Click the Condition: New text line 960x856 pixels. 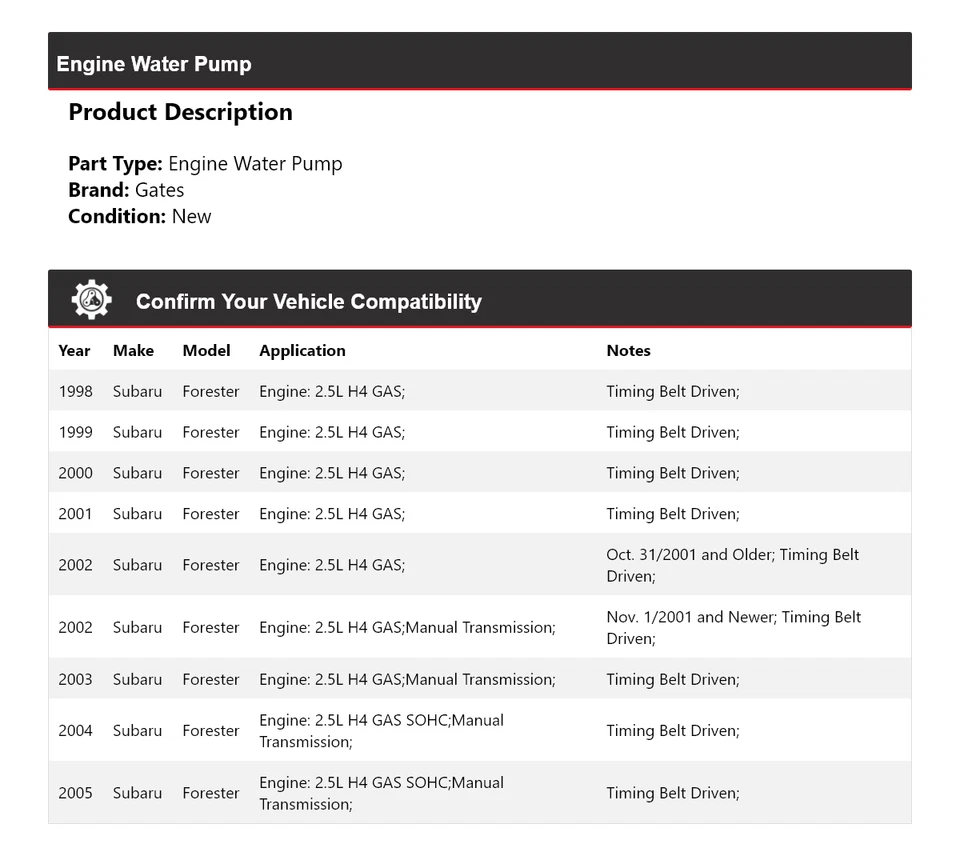(x=140, y=216)
